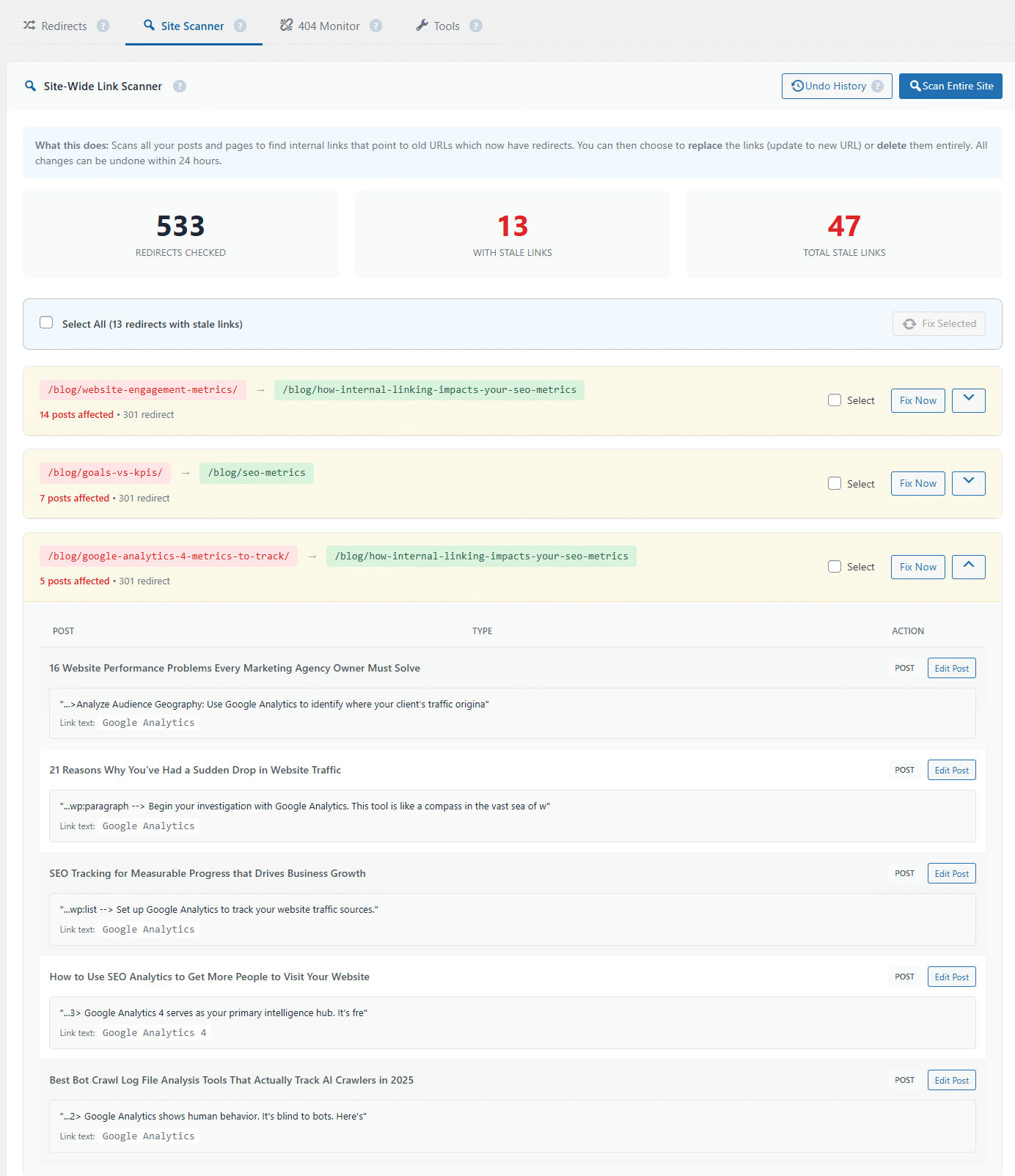Click post title 'SEO Tracking for Measurable Progress'
The image size is (1015, 1176).
click(x=208, y=873)
